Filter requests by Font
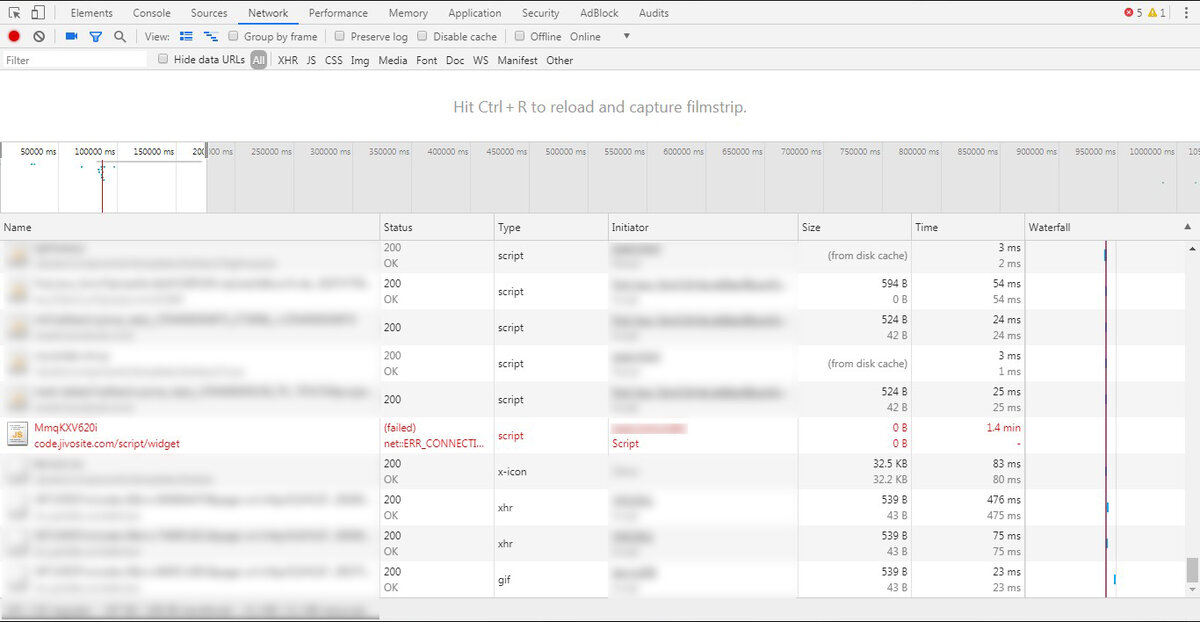 (427, 60)
